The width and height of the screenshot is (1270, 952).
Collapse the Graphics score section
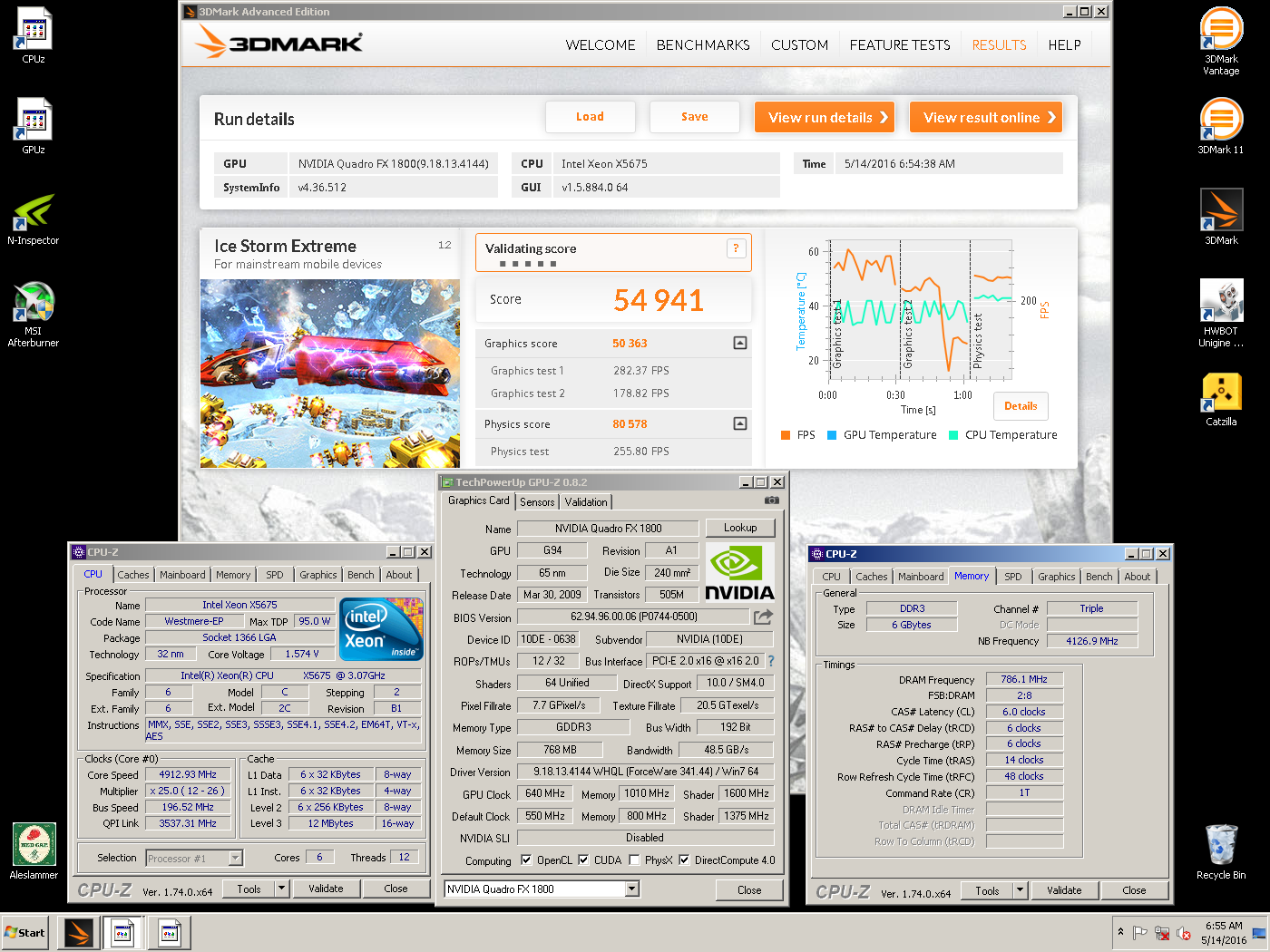pos(740,343)
